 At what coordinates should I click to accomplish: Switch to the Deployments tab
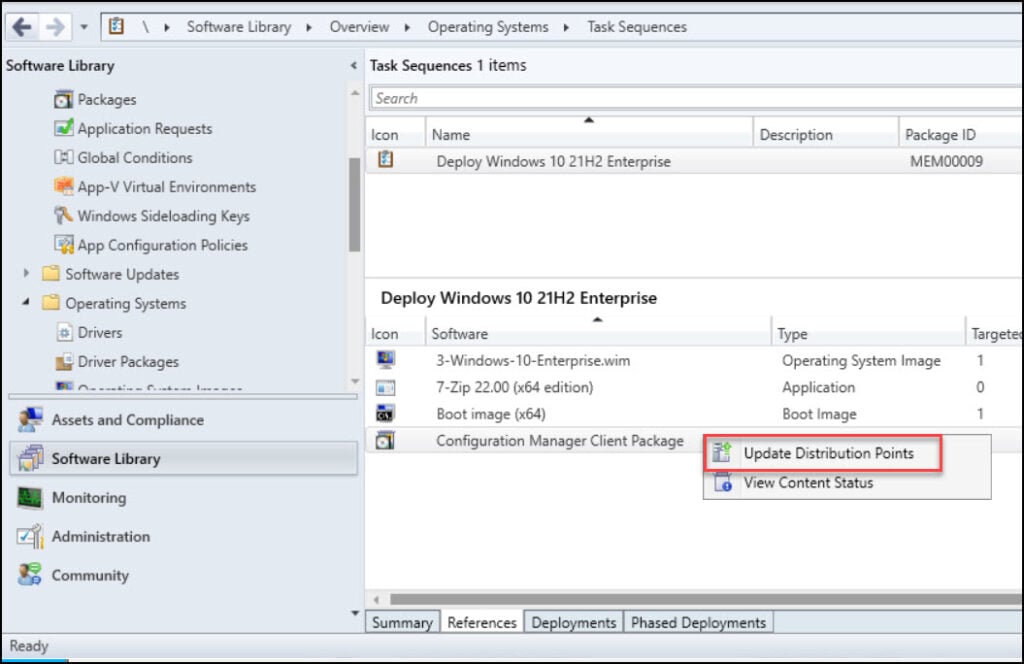click(573, 622)
